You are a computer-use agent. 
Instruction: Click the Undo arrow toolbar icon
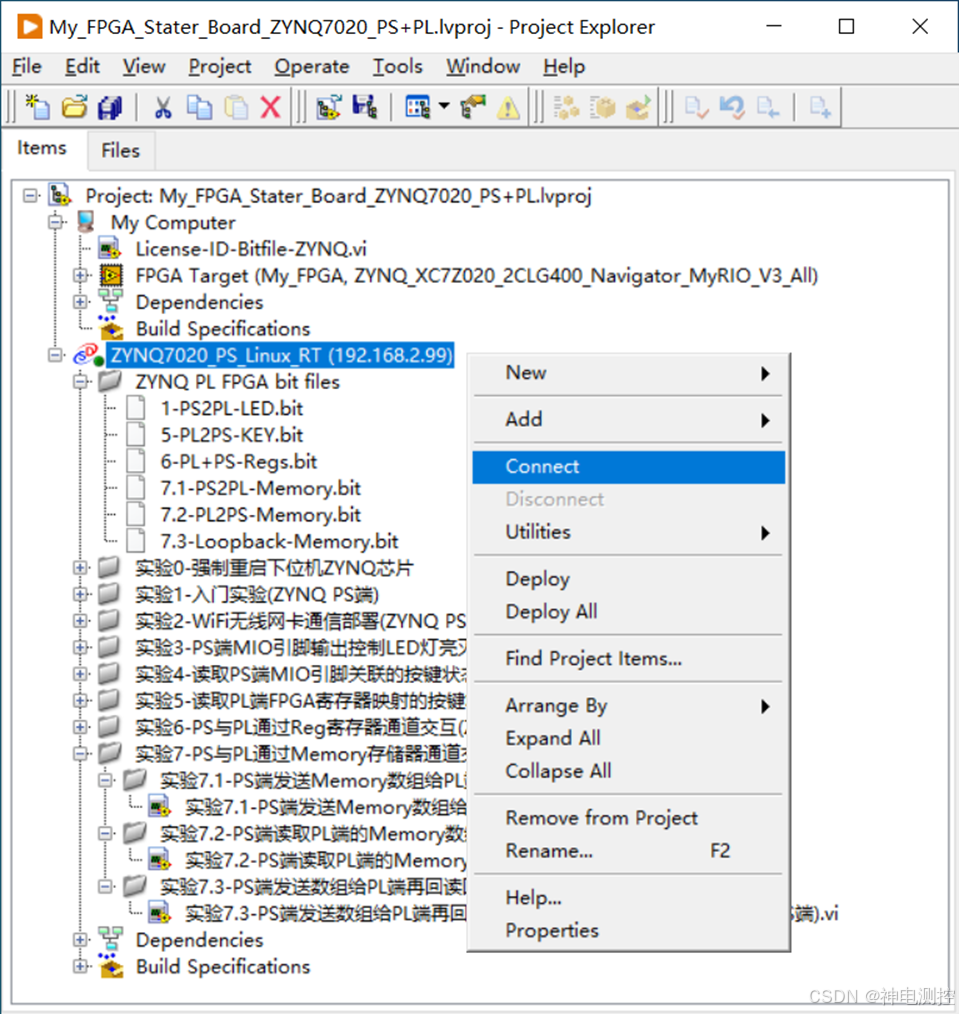[x=732, y=107]
